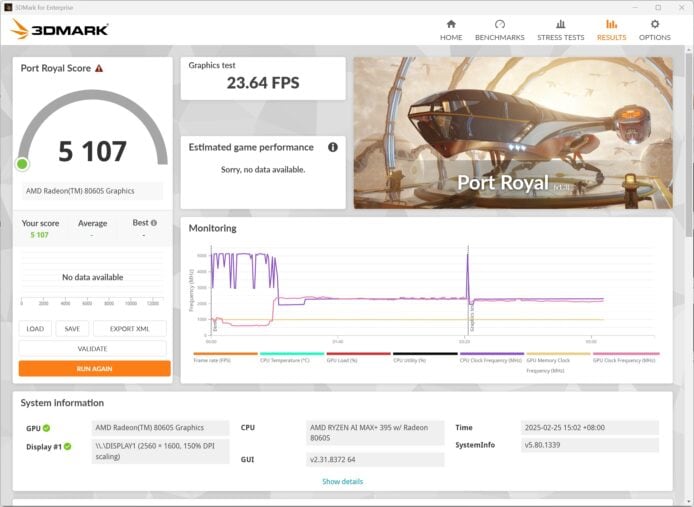Click the CPU value AMD RYZEN AI MAX+ 395
694x507 pixels.
[375, 433]
